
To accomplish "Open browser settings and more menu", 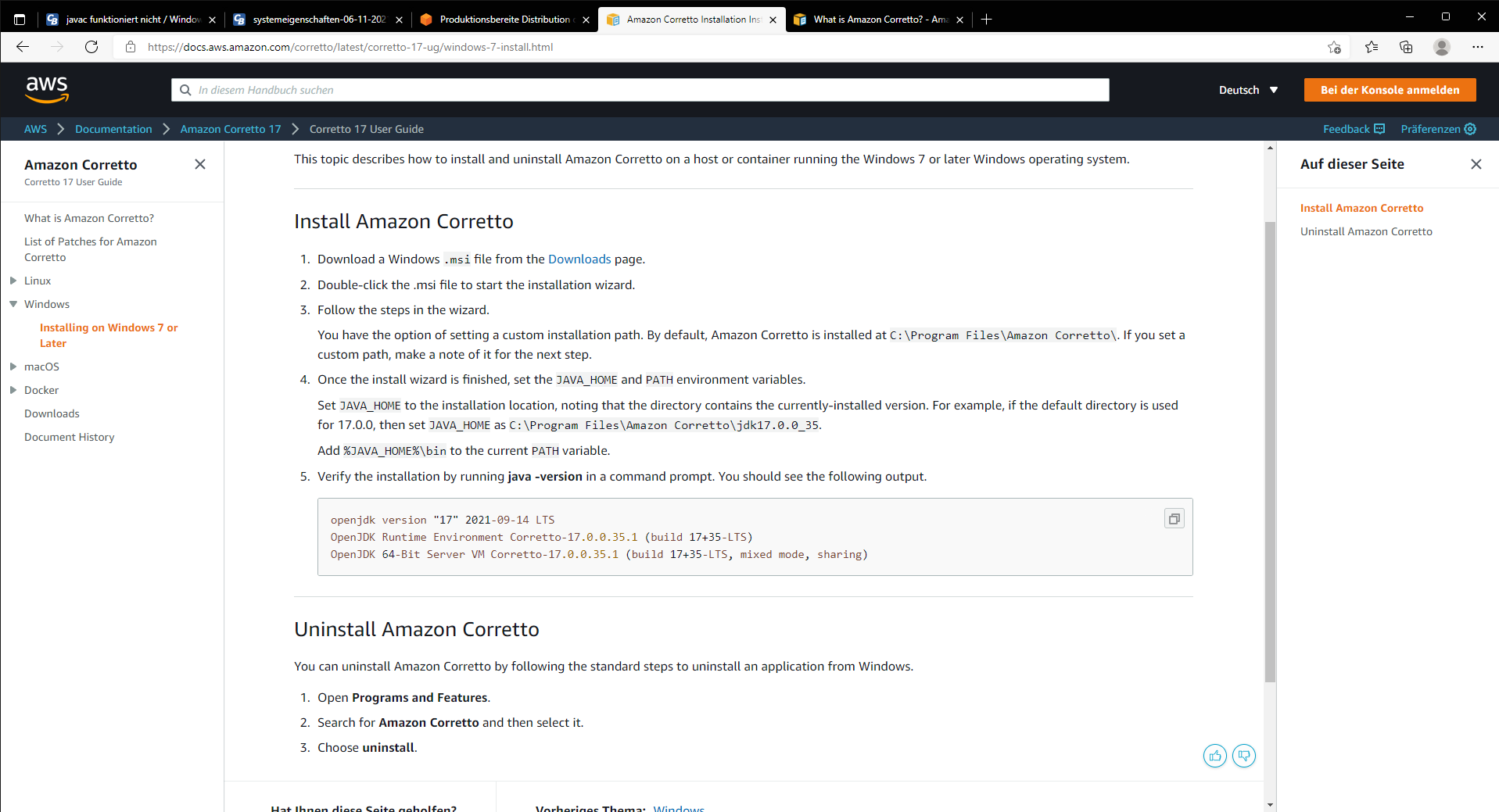I will [1477, 47].
